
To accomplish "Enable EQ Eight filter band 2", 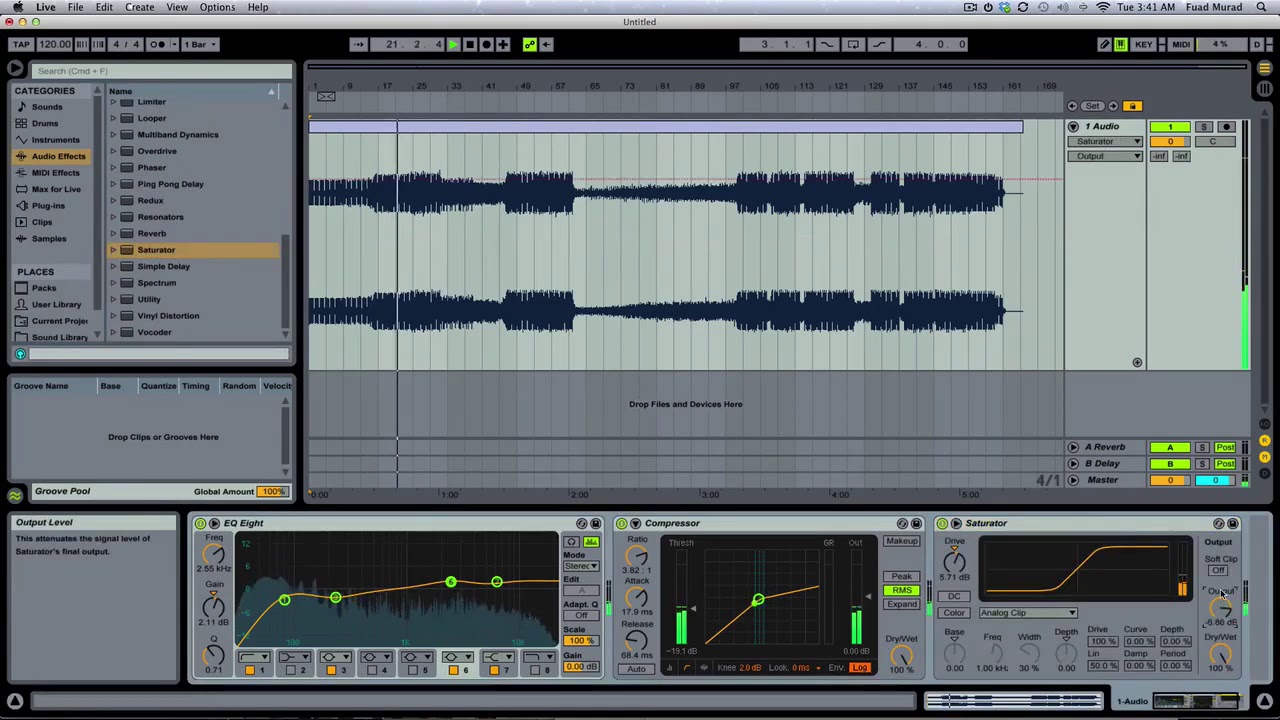I will click(290, 670).
